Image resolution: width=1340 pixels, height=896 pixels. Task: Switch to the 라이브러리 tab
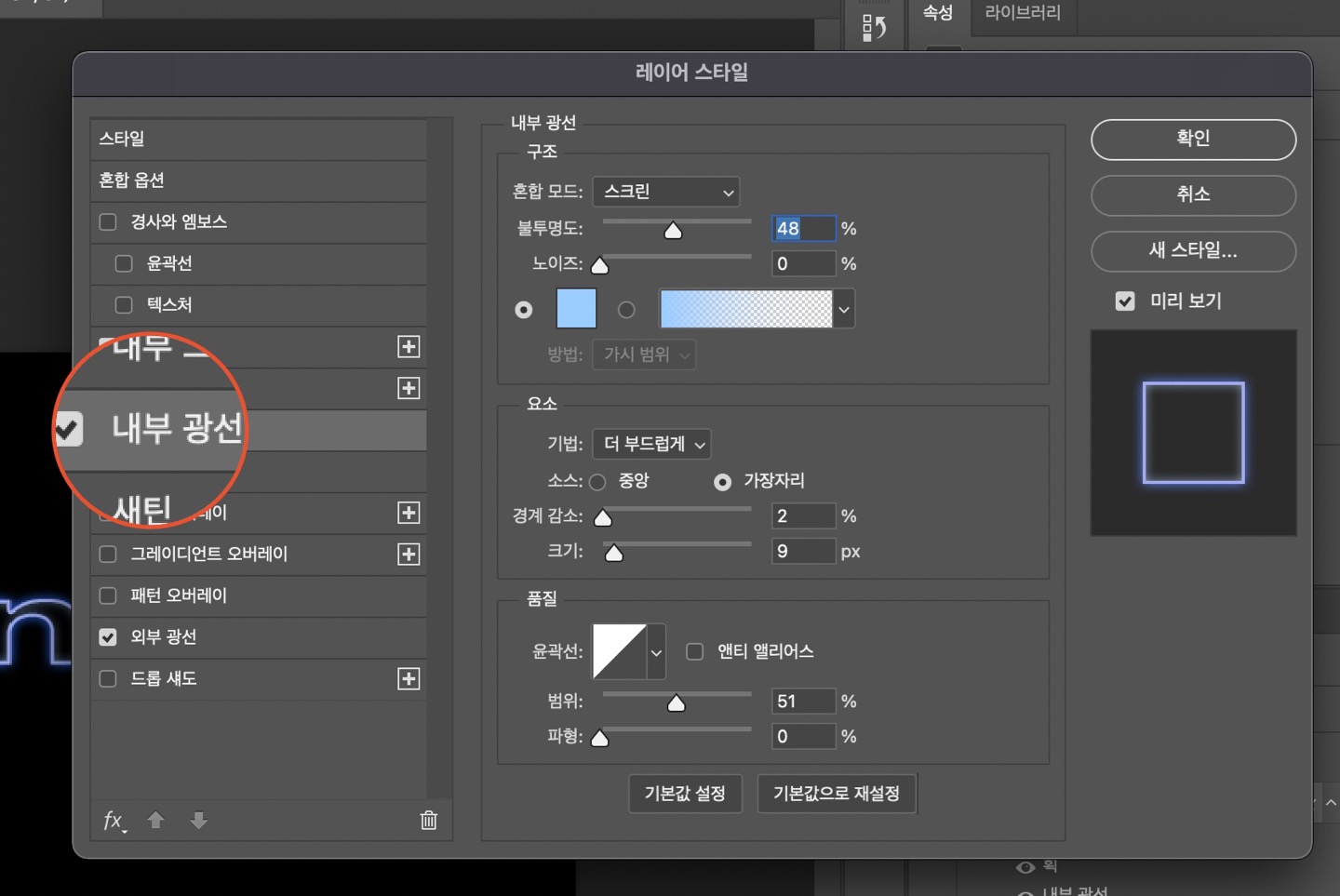click(x=1022, y=13)
